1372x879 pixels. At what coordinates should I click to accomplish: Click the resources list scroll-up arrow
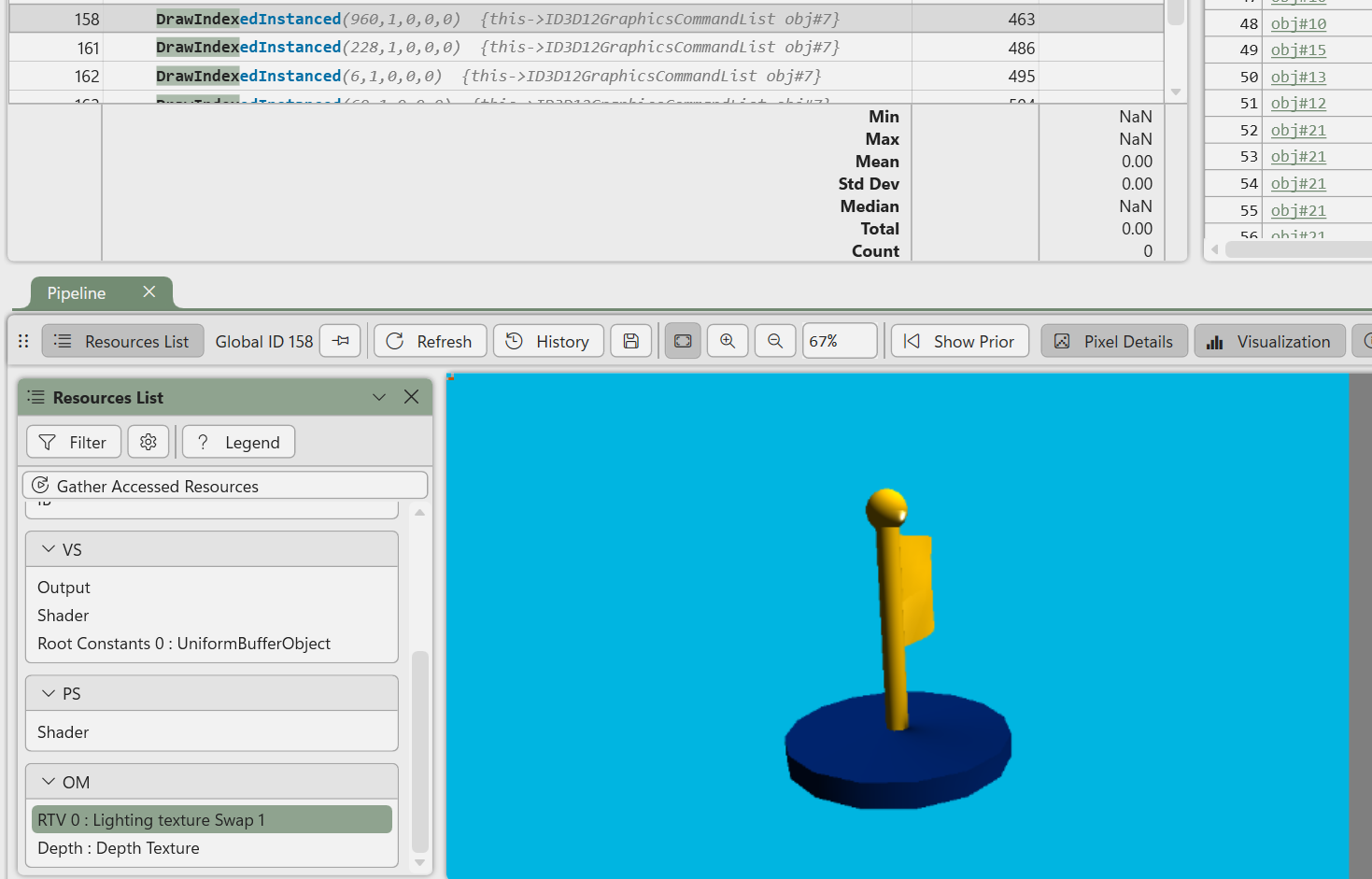(x=420, y=512)
